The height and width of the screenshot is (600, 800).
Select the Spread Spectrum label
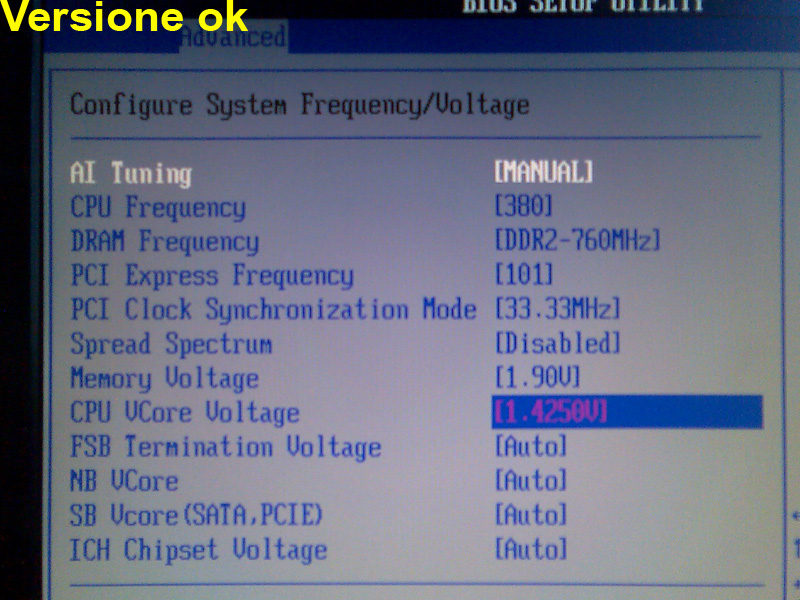[x=171, y=344]
